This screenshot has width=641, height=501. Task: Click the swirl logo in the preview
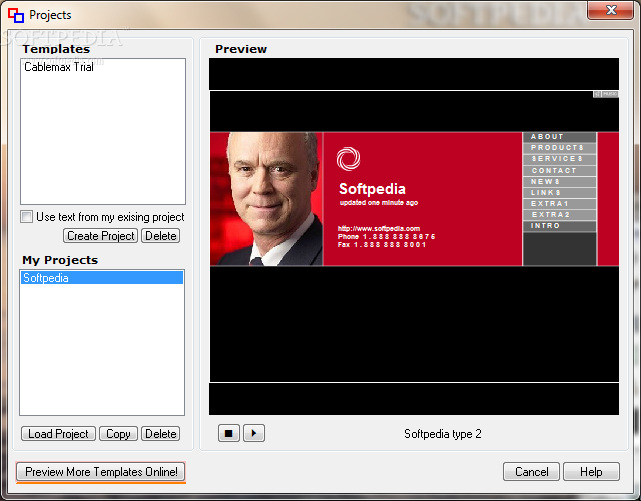click(348, 159)
